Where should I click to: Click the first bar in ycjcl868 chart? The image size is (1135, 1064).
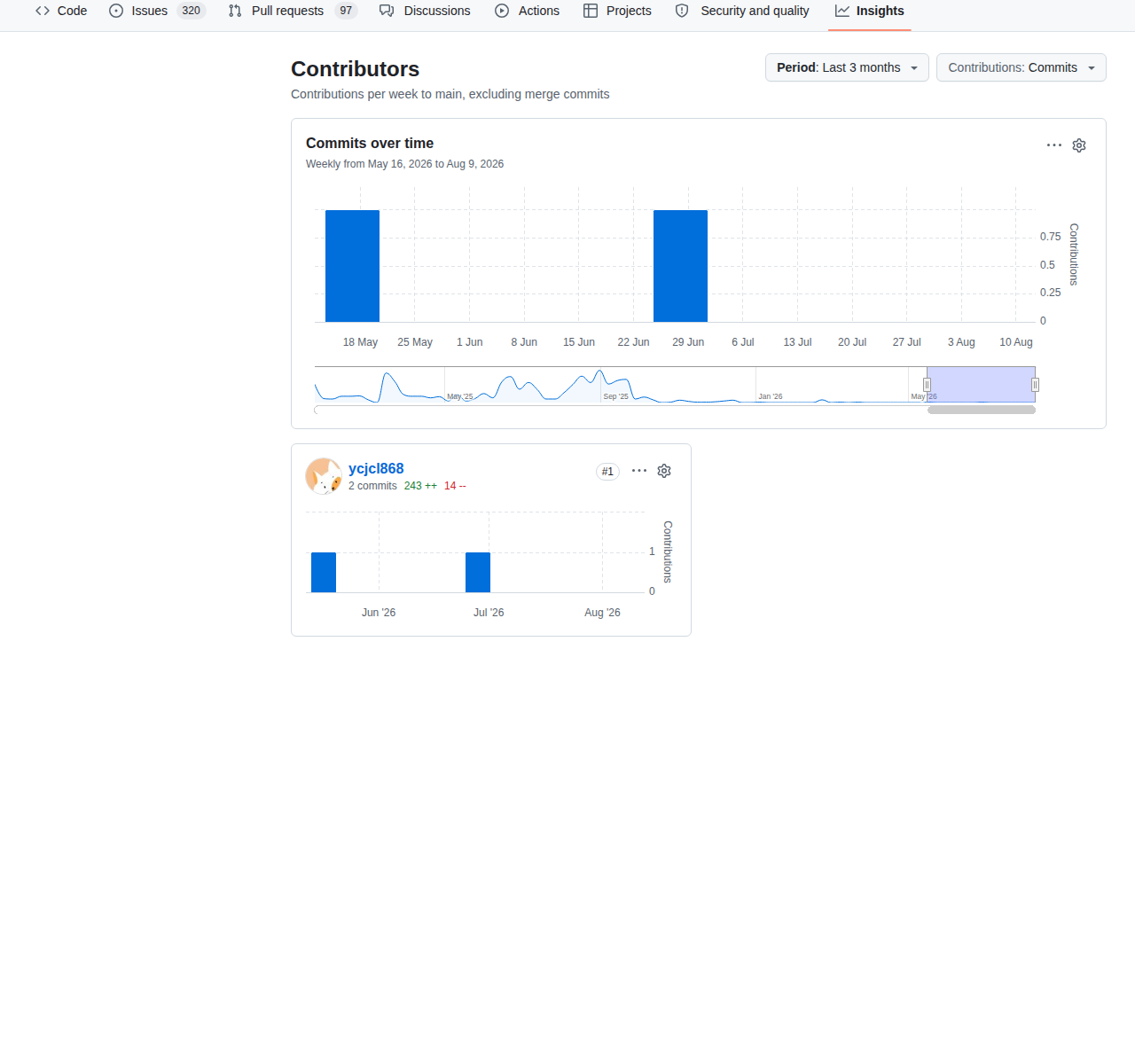click(x=324, y=572)
